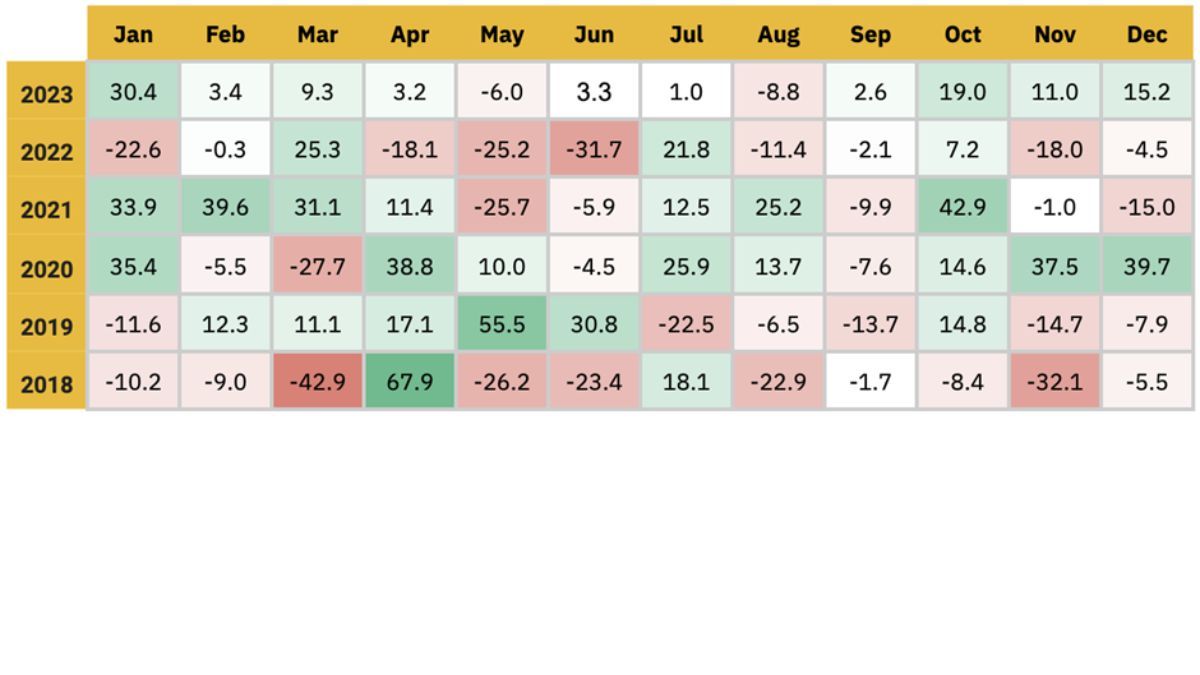Select the Aug column header
The width and height of the screenshot is (1200, 675).
click(x=778, y=34)
